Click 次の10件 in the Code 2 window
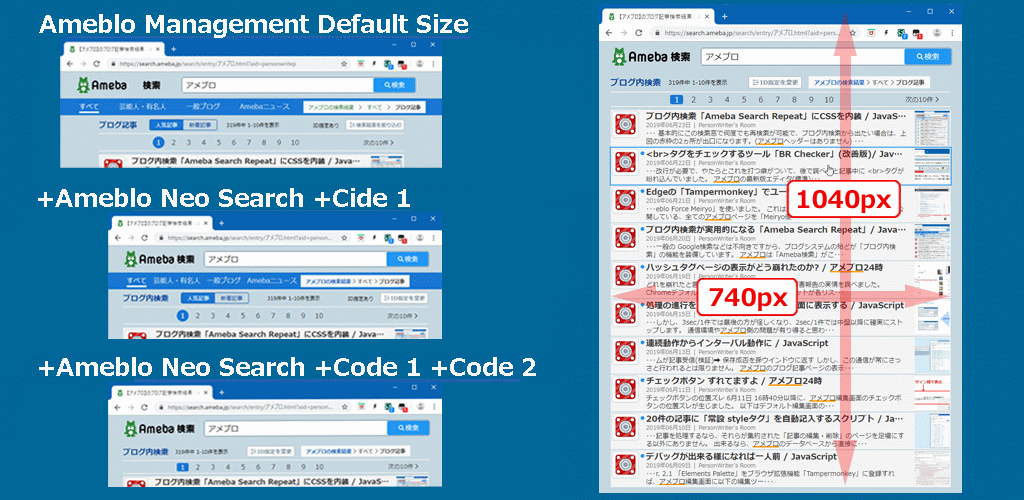The image size is (1024, 500). (x=403, y=467)
